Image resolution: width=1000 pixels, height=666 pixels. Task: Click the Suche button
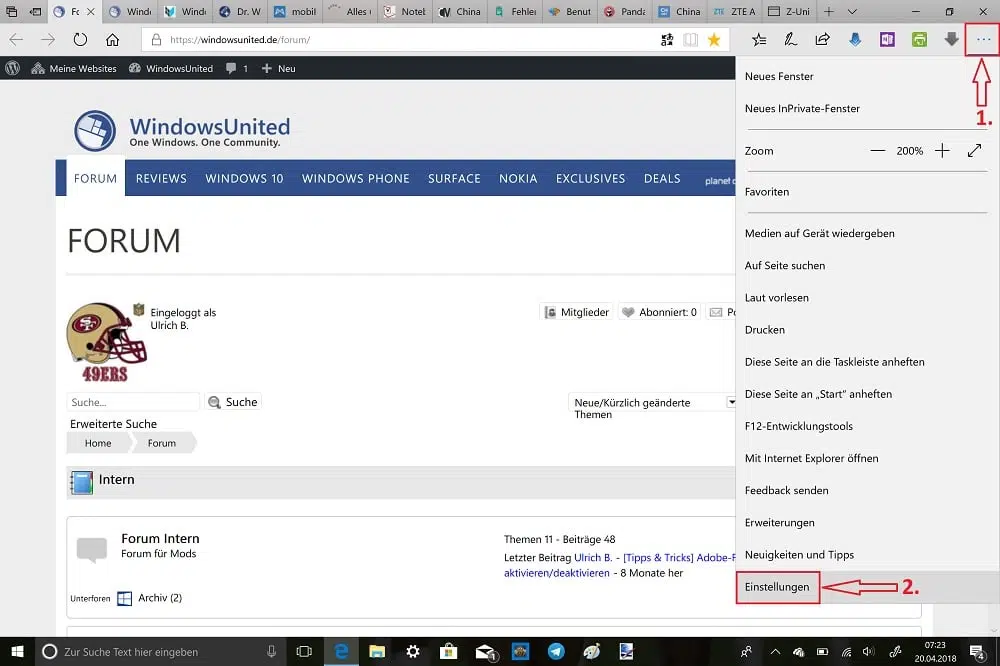(233, 402)
